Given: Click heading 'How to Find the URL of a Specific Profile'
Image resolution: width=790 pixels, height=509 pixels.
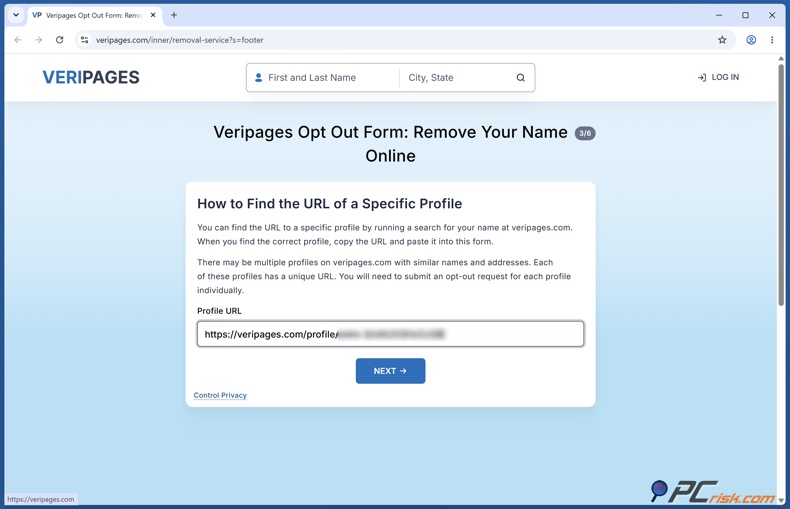Looking at the screenshot, I should click(x=330, y=204).
